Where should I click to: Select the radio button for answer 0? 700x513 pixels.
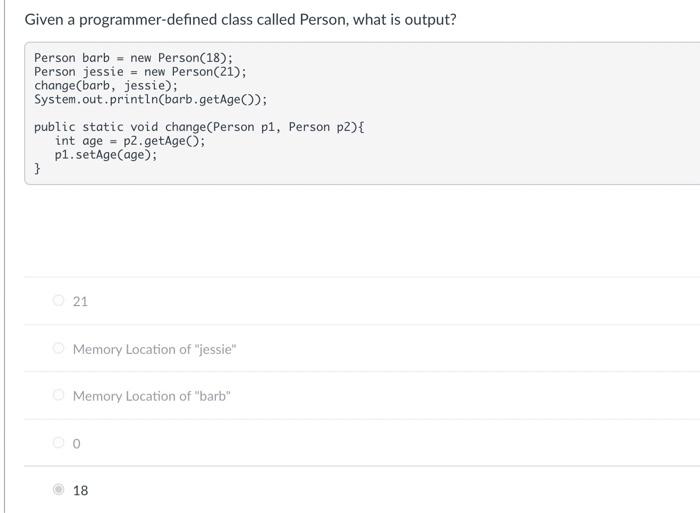coord(58,443)
